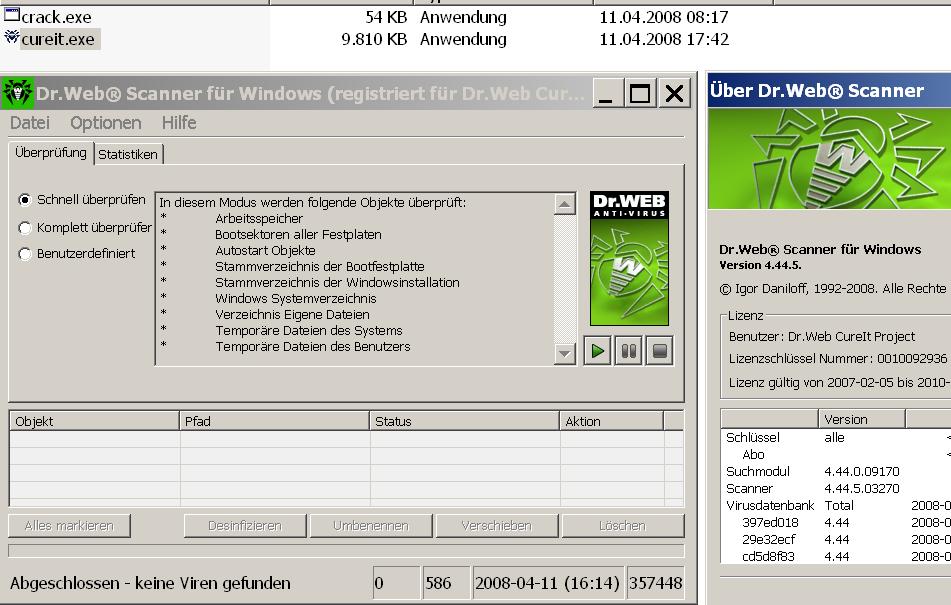Click the 9.810 KB file size
951x605 pixels.
coord(374,39)
